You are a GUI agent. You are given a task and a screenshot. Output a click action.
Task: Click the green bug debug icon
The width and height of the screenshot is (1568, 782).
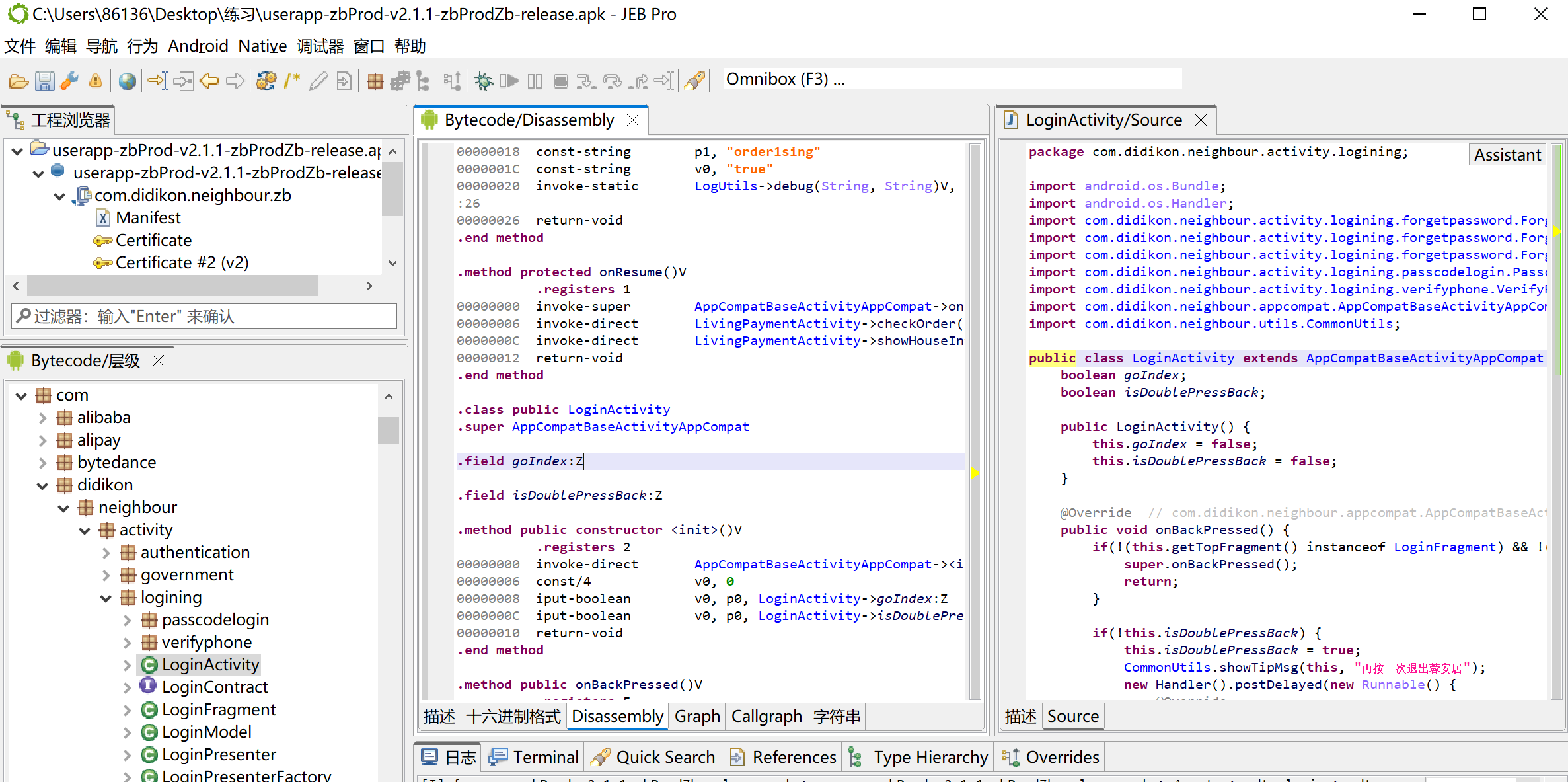click(x=483, y=81)
